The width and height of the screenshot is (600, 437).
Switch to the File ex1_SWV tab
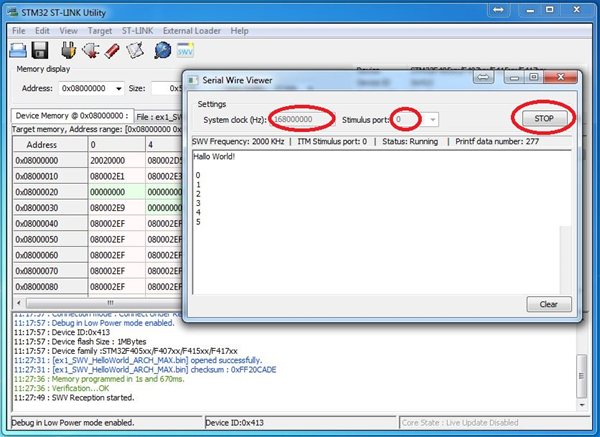(x=158, y=117)
